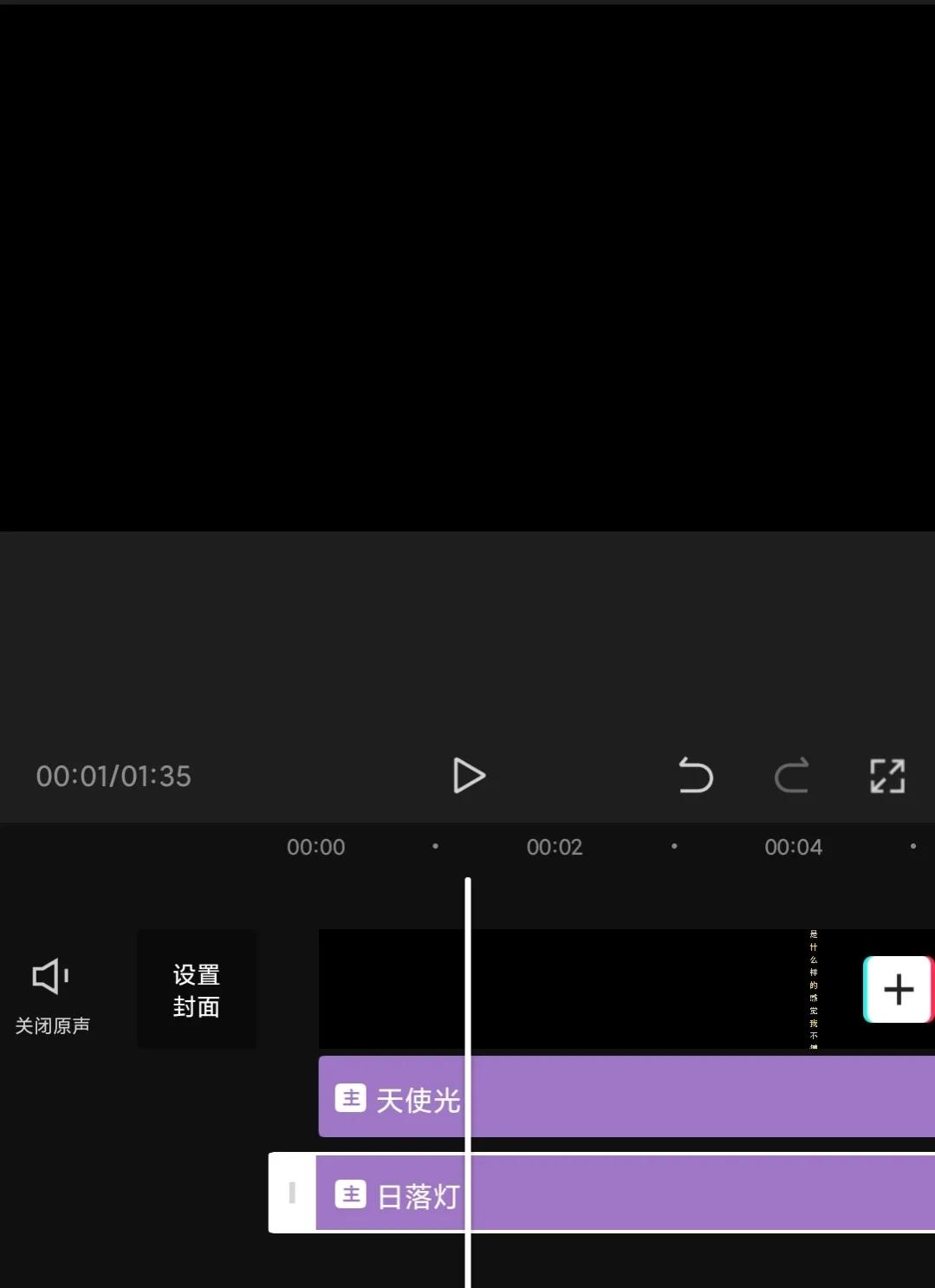Click the 00:02 timeline marker

click(555, 847)
